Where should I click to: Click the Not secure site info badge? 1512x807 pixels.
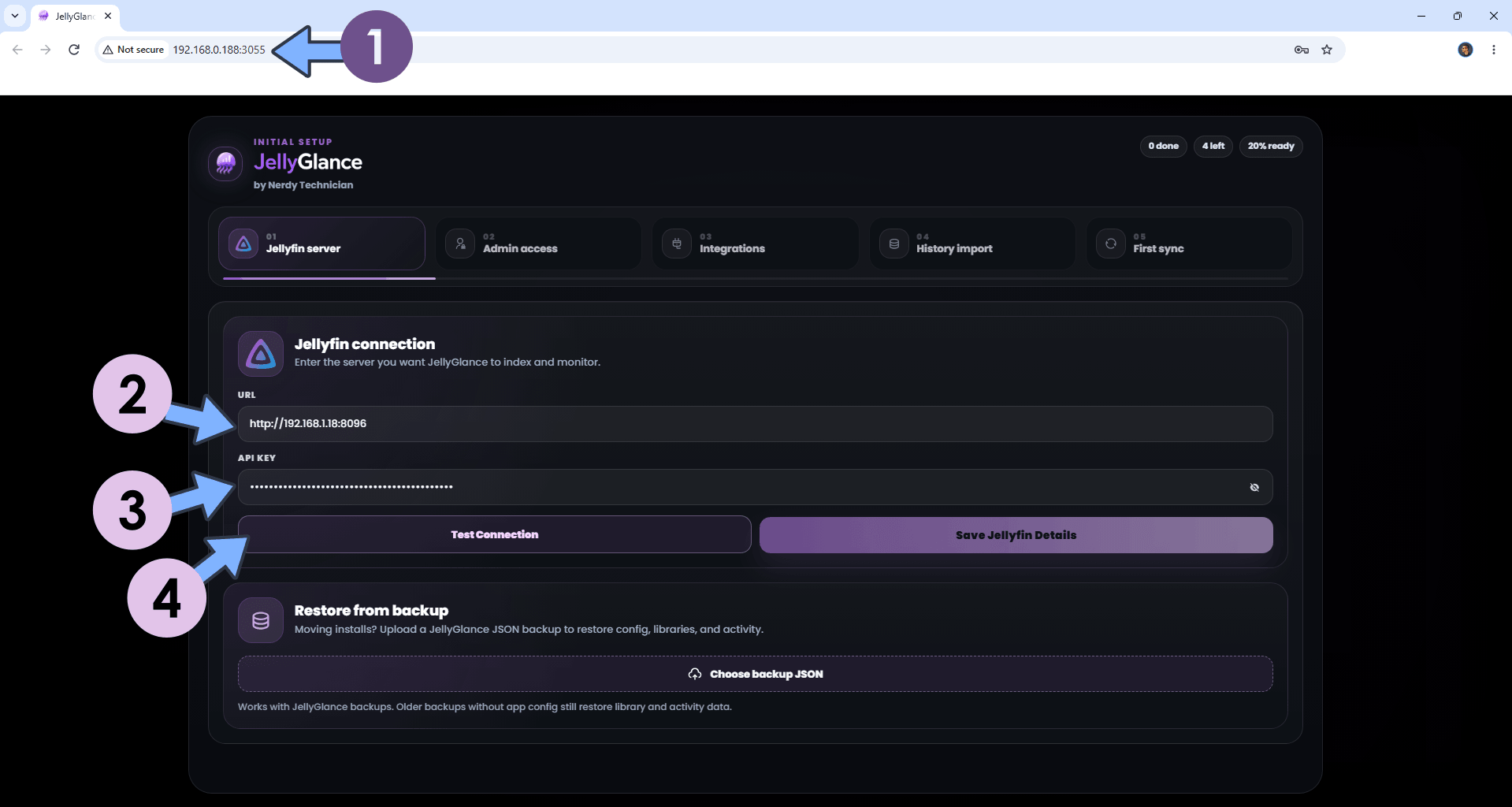coord(134,50)
